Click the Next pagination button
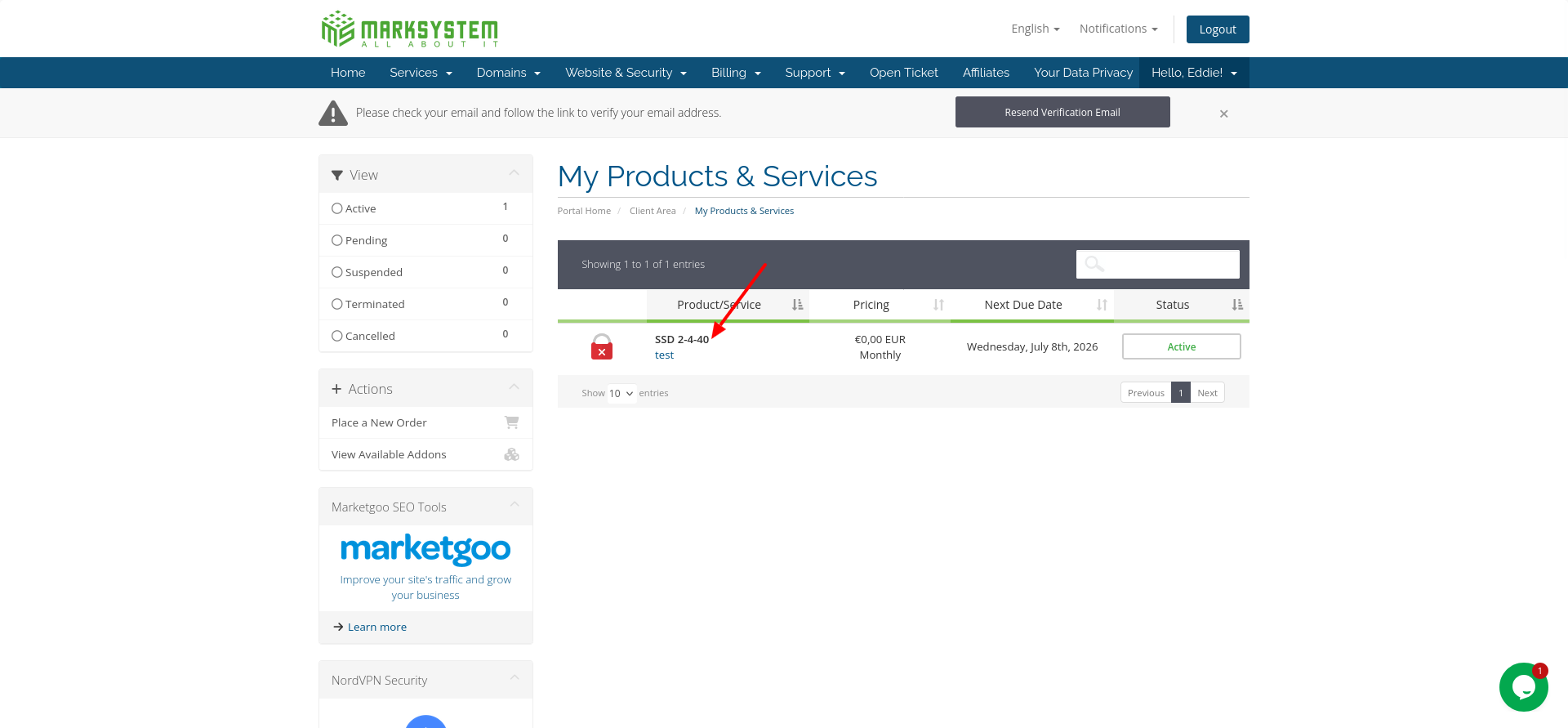The height and width of the screenshot is (728, 1568). click(1207, 393)
